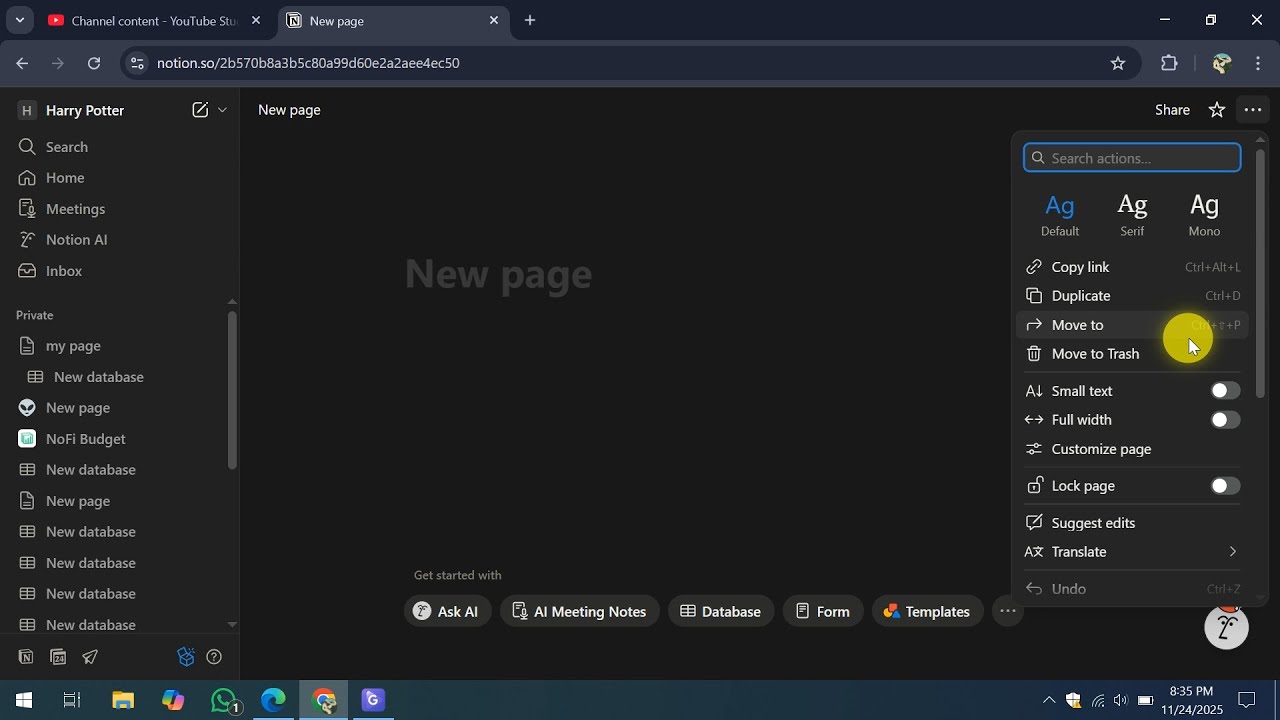Click the Form button
This screenshot has width=1280, height=720.
[x=823, y=611]
